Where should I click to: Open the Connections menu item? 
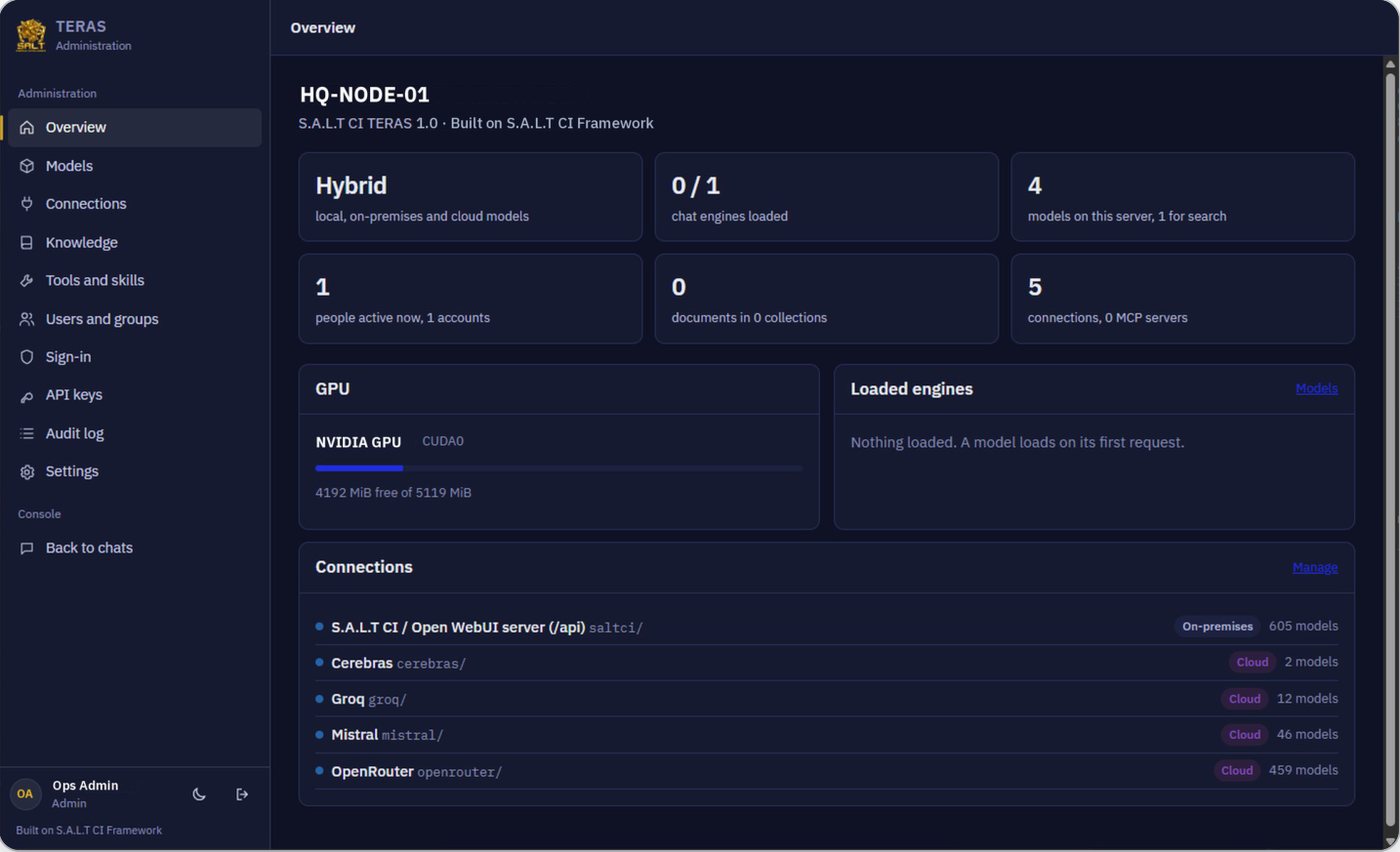135,204
